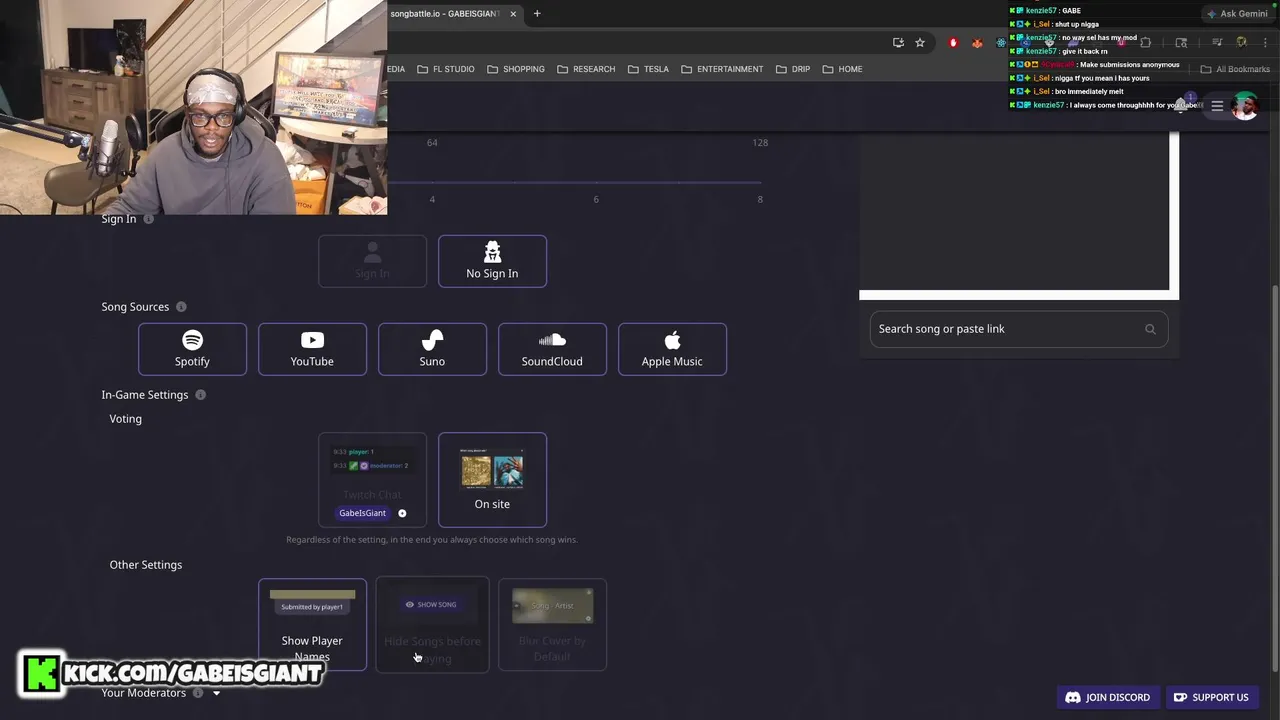This screenshot has height=720, width=1280.
Task: Toggle Spotify as a song source
Action: [x=192, y=349]
